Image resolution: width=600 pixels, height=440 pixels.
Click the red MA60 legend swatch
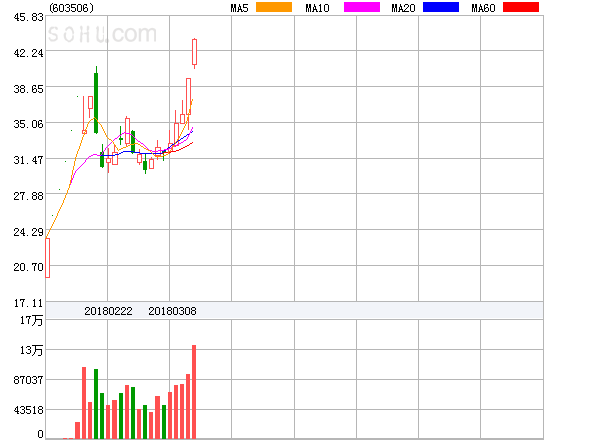coord(521,7)
